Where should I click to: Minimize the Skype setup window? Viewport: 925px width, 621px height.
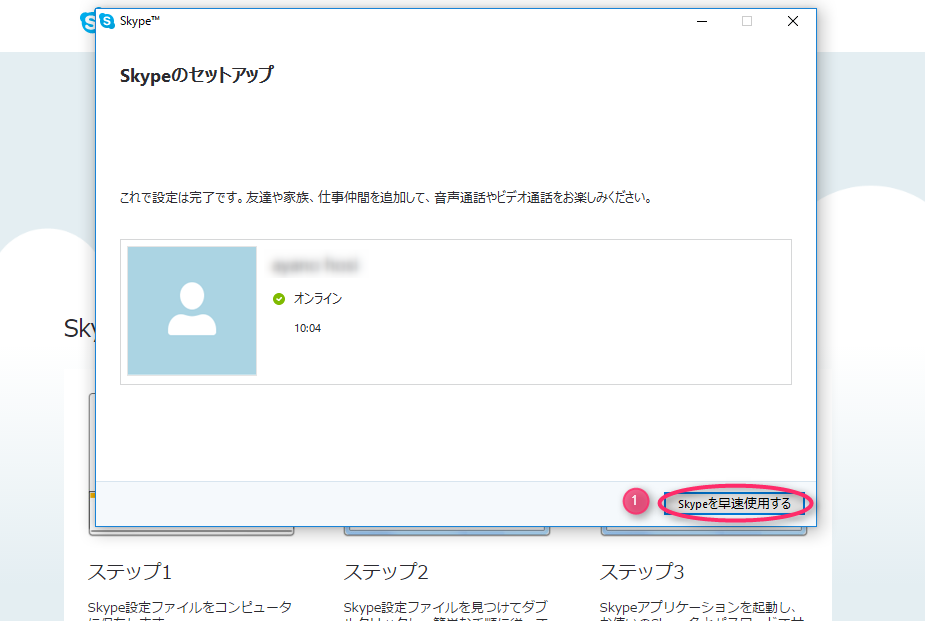coord(702,21)
